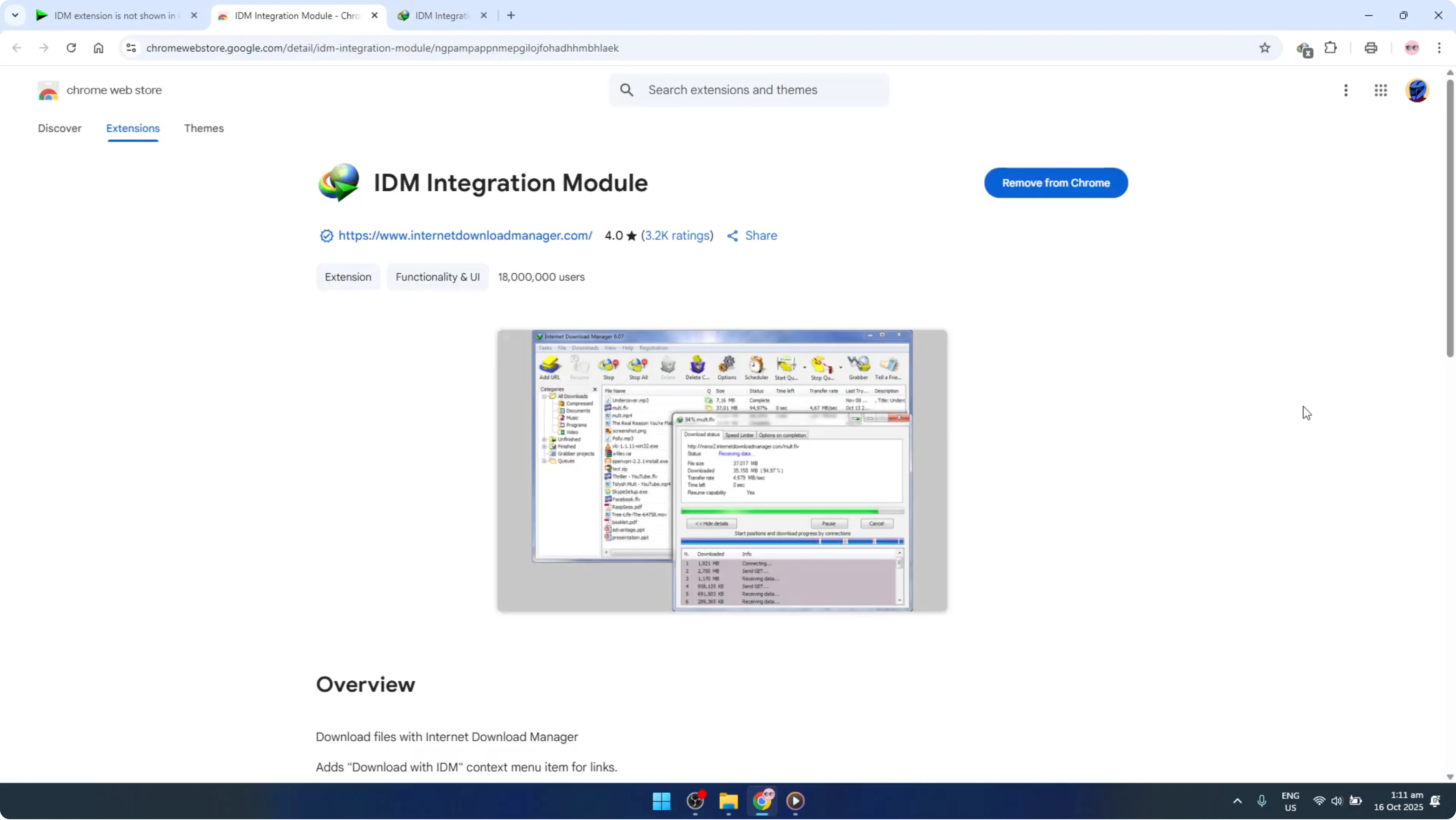Open the tab search dropdown arrow
This screenshot has width=1456, height=820.
pyautogui.click(x=15, y=15)
